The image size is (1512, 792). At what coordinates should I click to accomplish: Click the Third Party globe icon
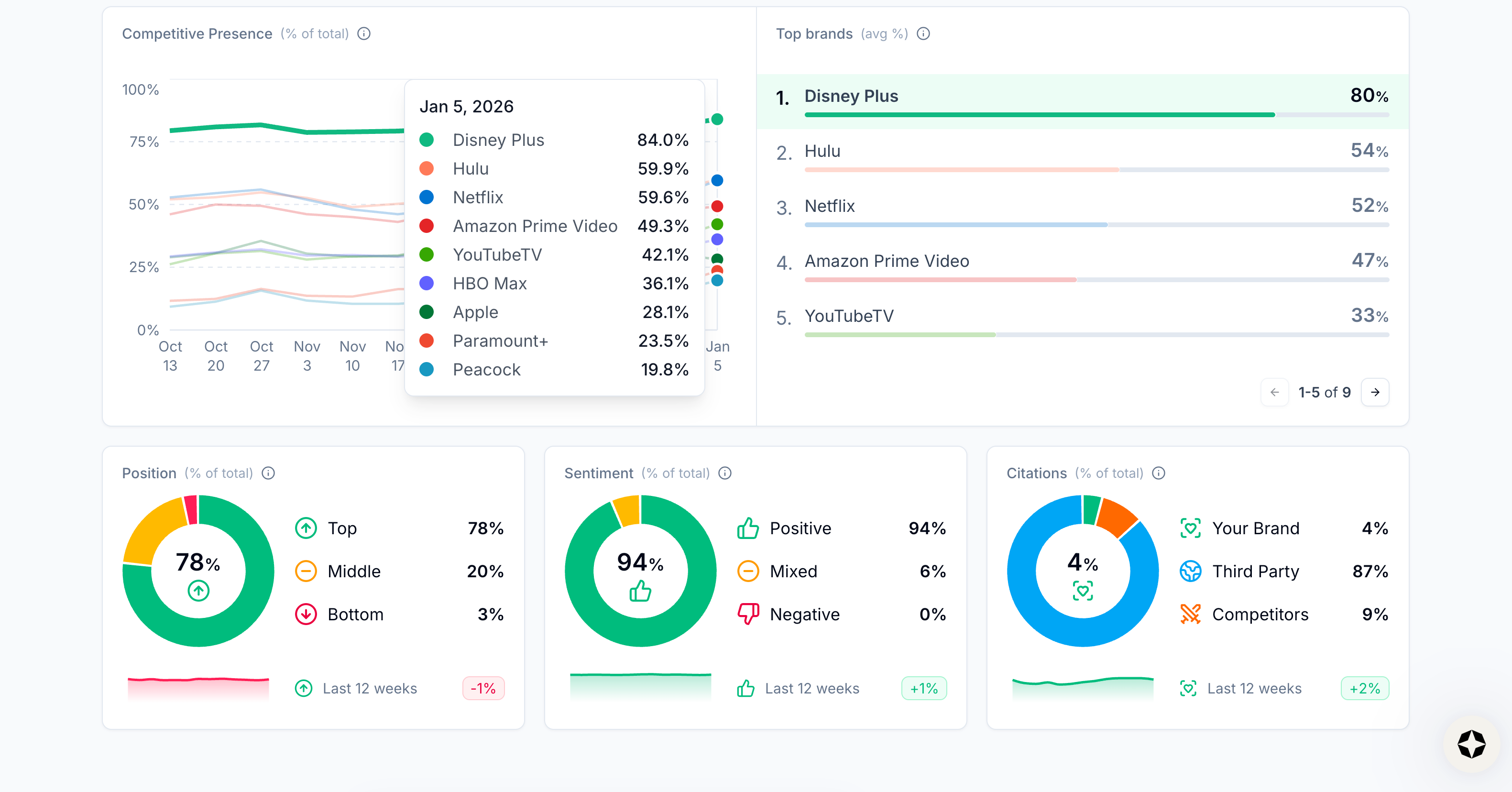1190,571
